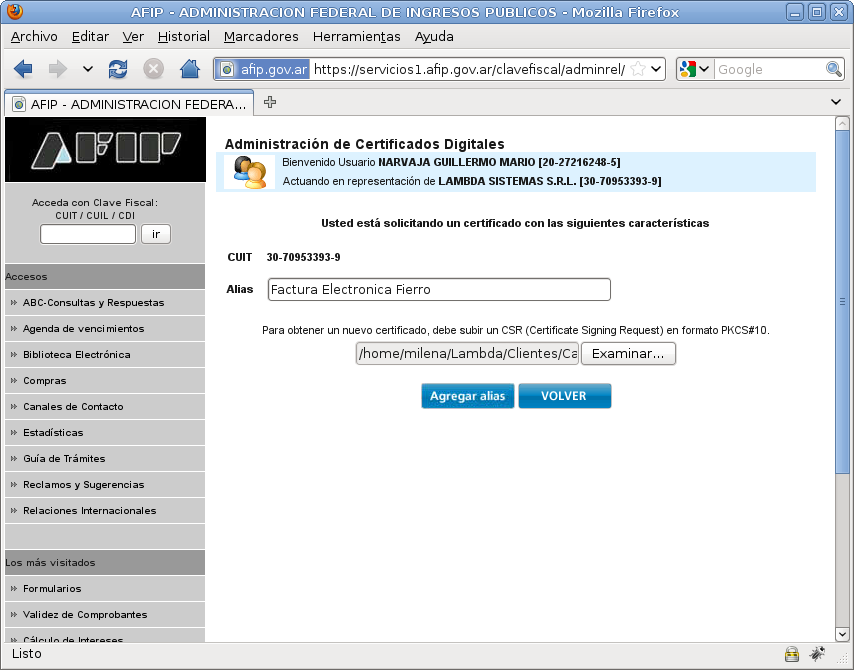Viewport: 854px width, 670px height.
Task: Open Relaciones Internacionales link
Action: 89,510
